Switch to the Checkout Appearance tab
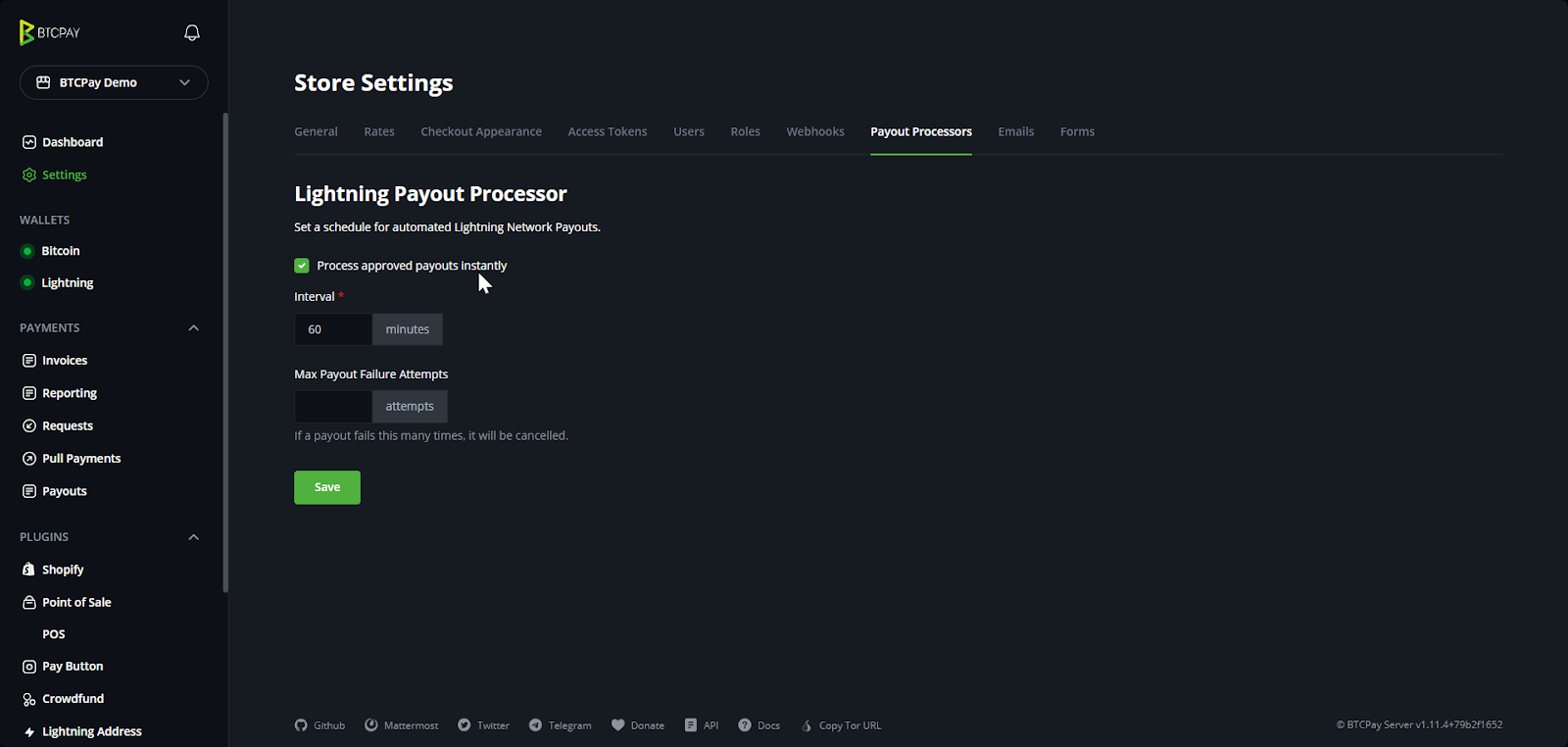 481,131
